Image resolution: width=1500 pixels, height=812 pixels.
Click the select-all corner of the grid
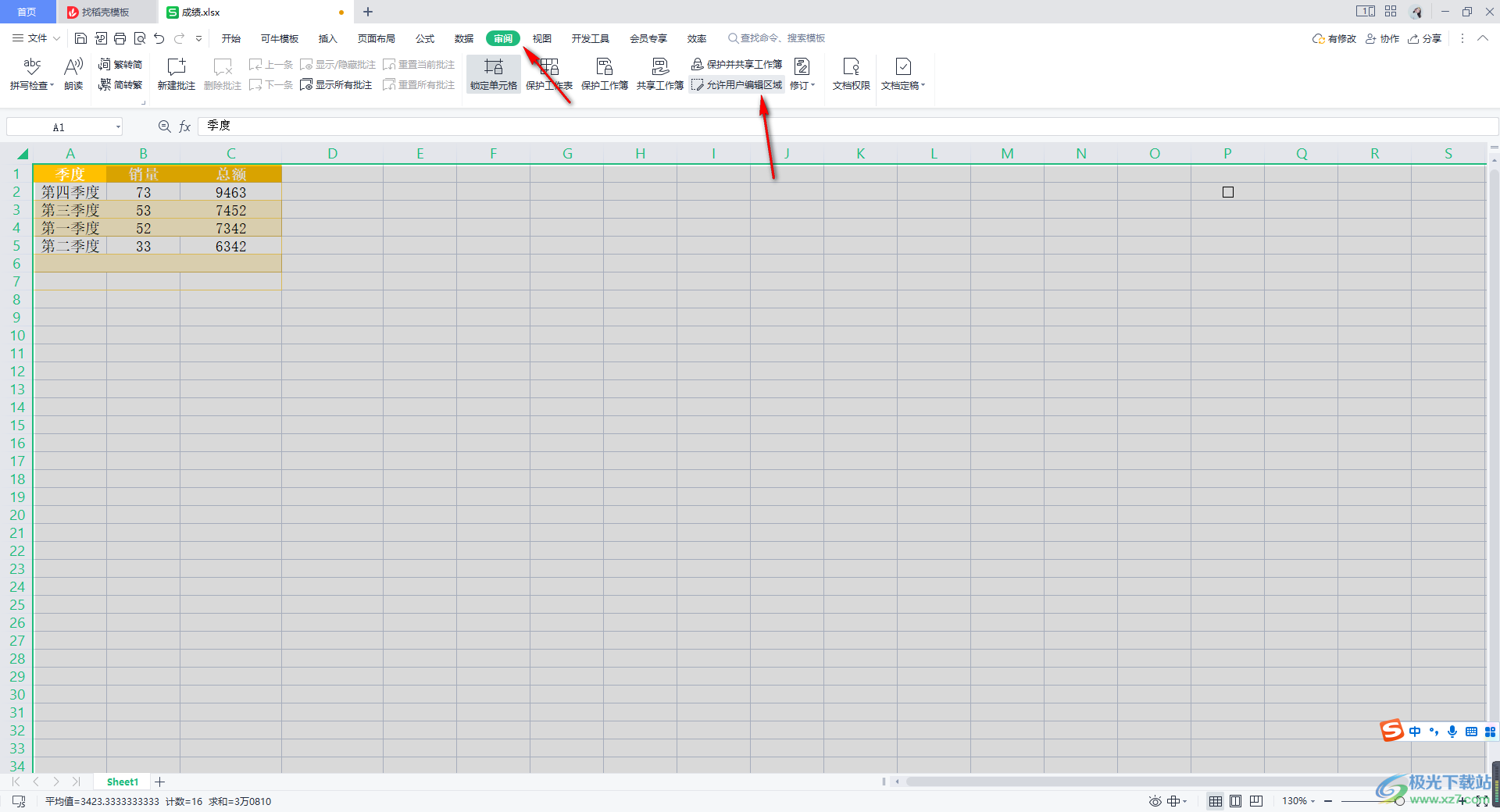click(23, 154)
